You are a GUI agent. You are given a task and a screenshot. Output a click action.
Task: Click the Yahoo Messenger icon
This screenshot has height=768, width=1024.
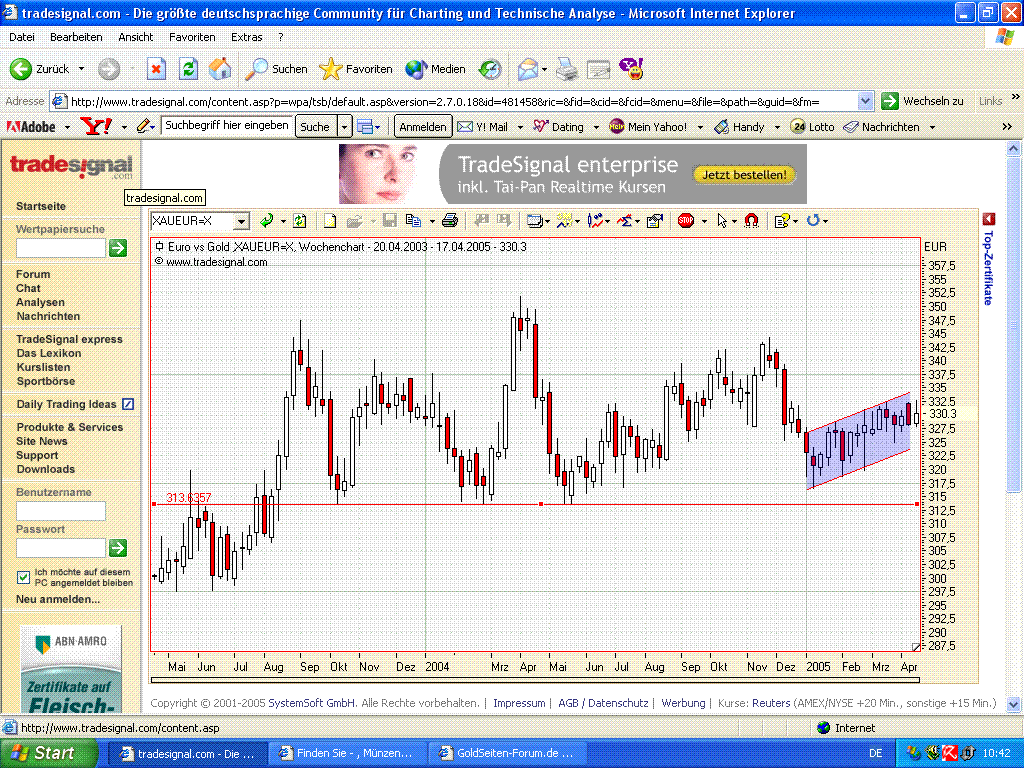click(x=632, y=69)
